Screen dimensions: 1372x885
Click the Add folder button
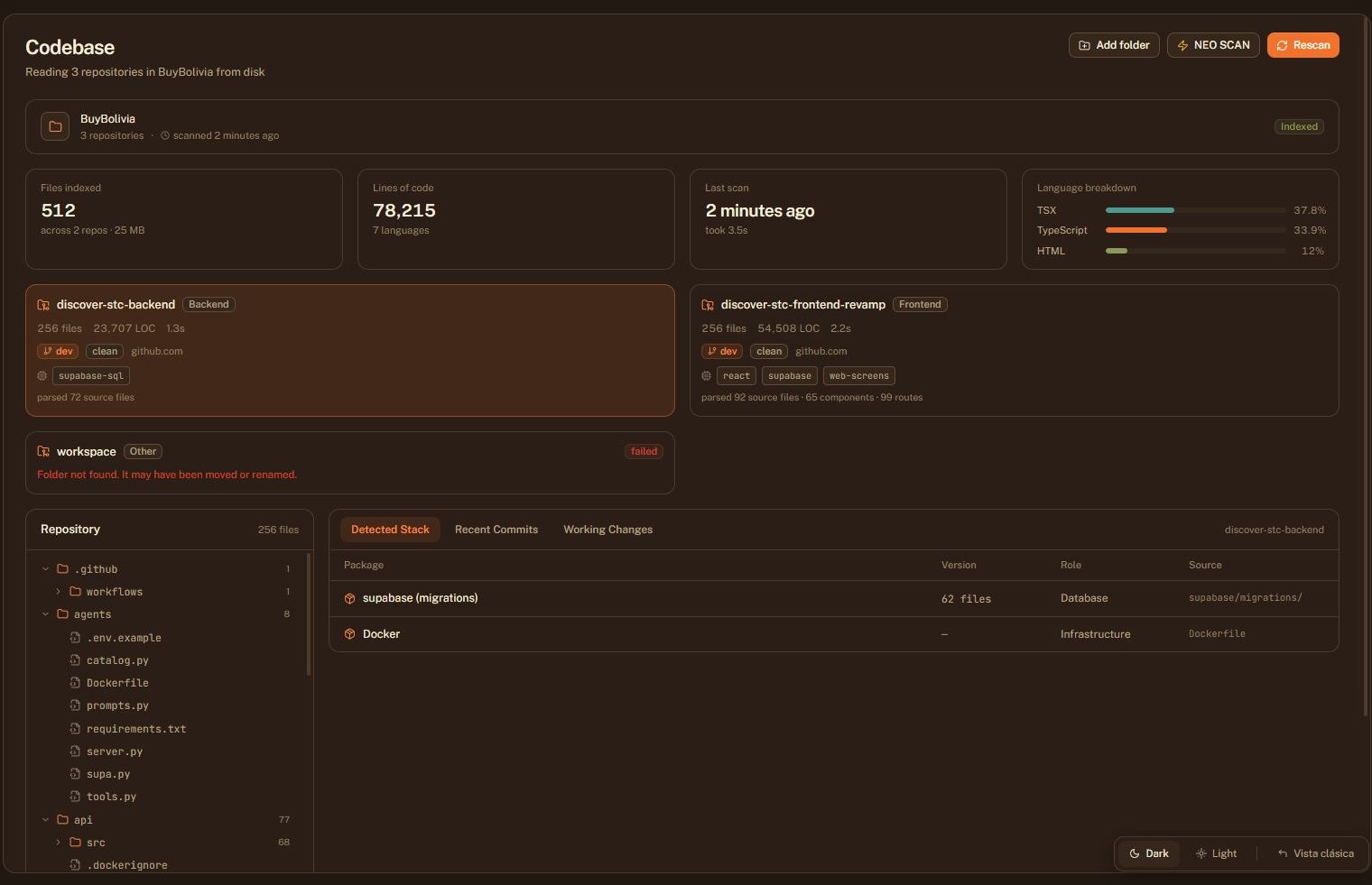click(x=1114, y=45)
